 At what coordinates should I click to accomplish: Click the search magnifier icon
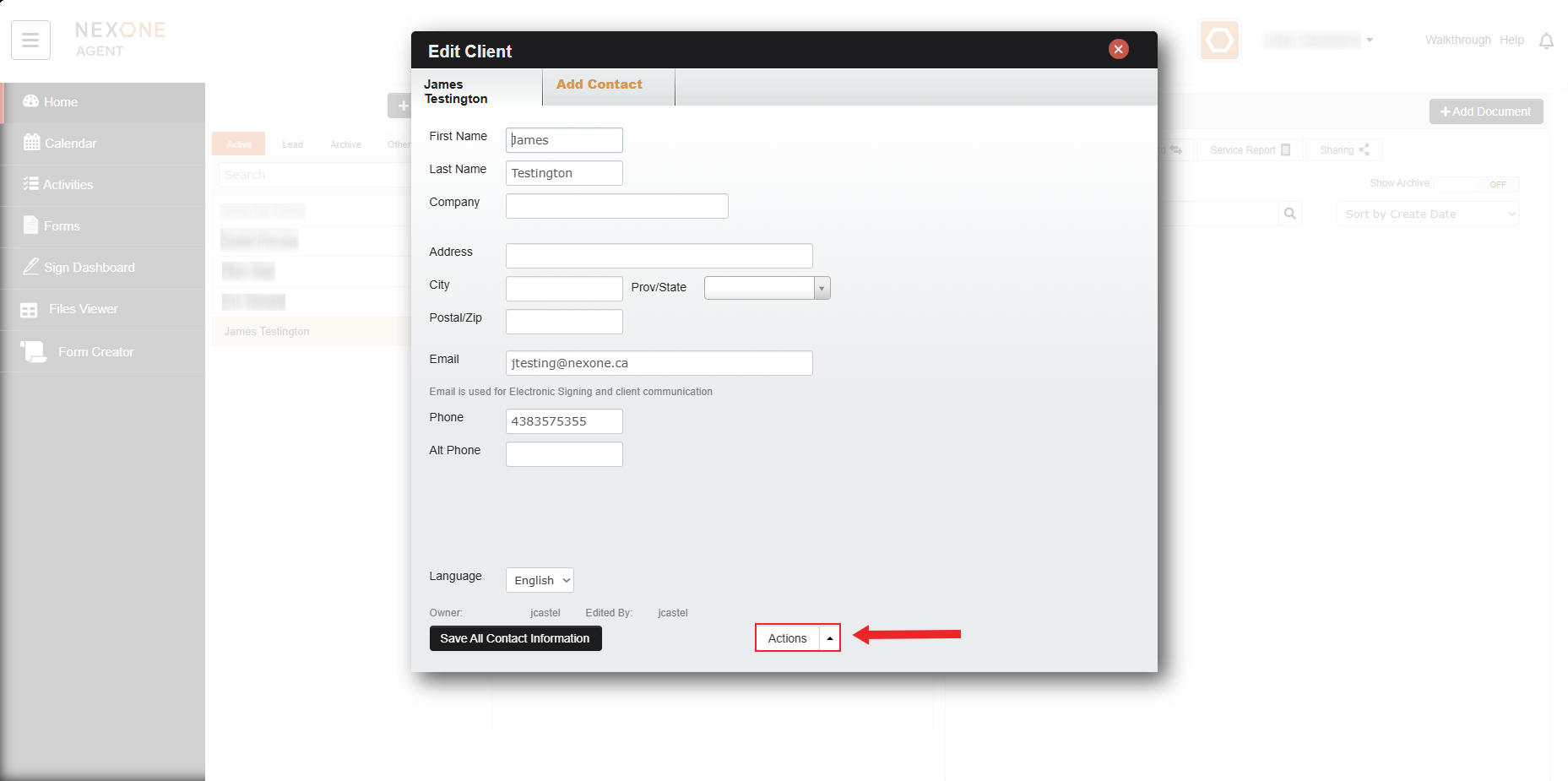click(1289, 214)
